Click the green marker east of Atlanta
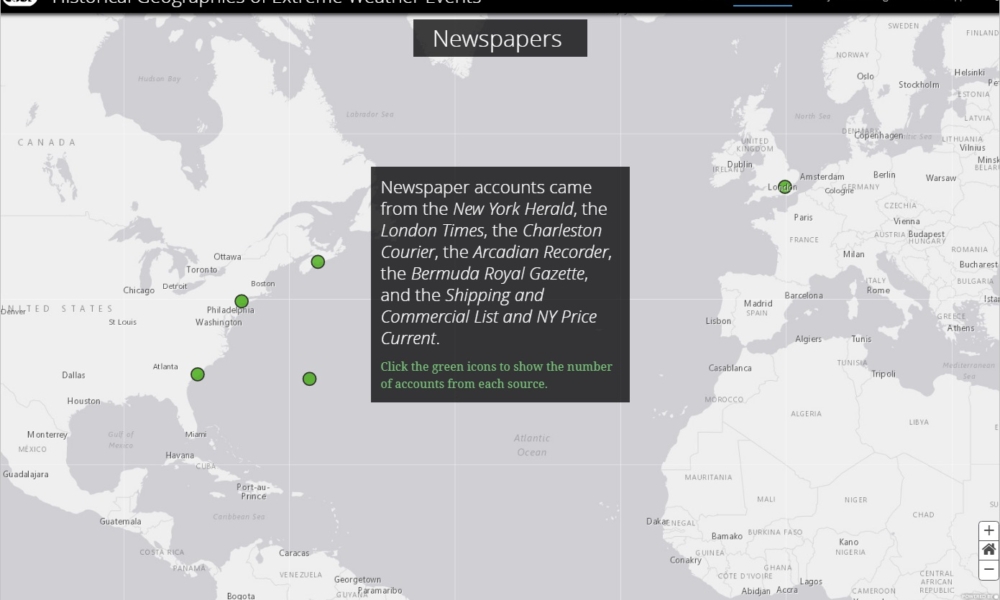The width and height of the screenshot is (1000, 600). [197, 374]
